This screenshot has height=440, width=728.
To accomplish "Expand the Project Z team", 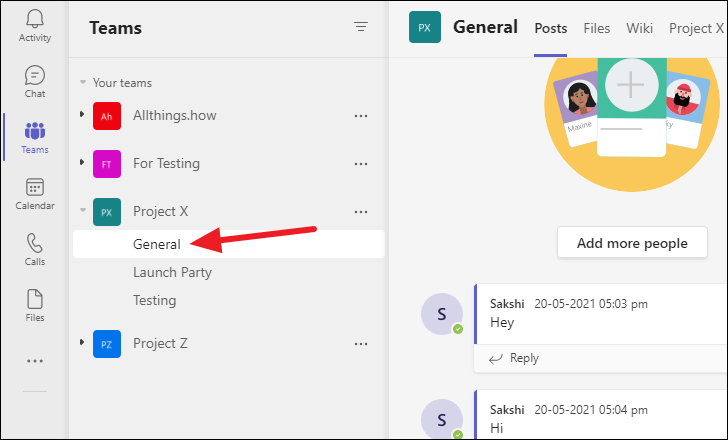I will point(82,342).
